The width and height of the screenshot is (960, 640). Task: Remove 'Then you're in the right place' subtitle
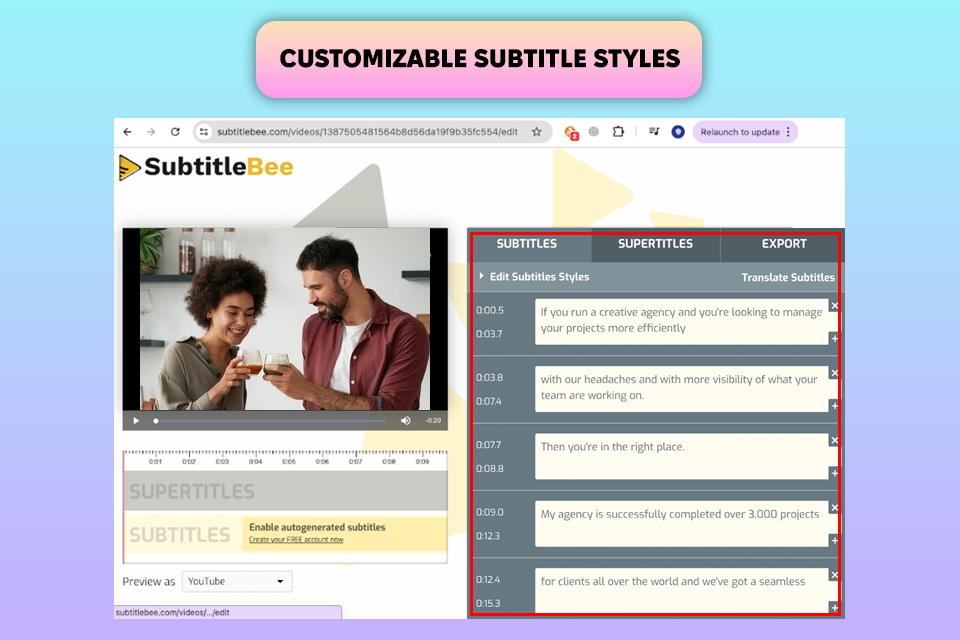(x=834, y=440)
